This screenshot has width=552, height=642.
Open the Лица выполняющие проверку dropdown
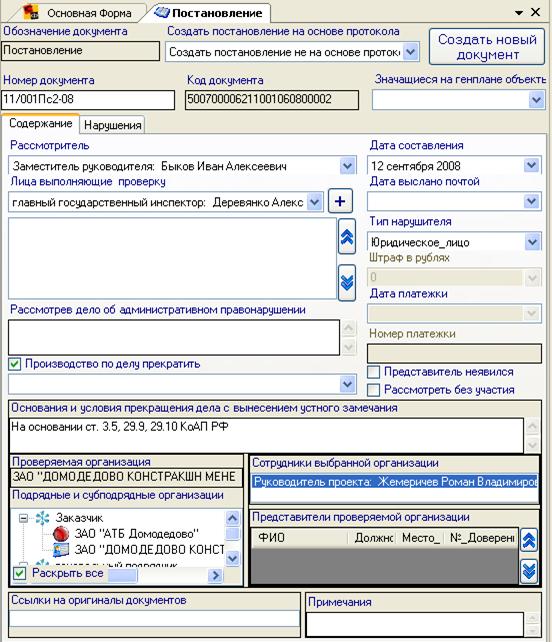tap(314, 201)
